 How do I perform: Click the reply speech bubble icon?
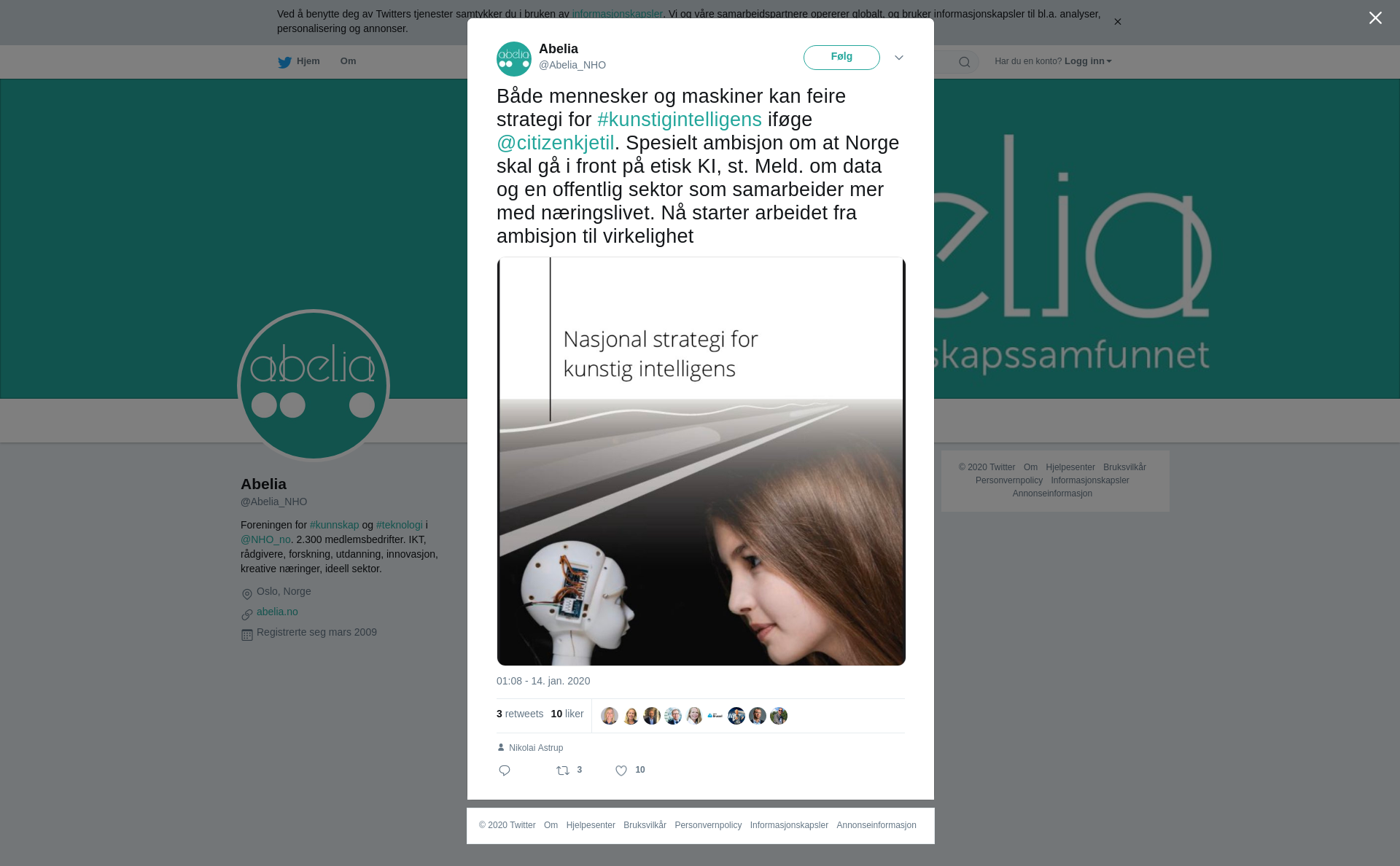[505, 771]
